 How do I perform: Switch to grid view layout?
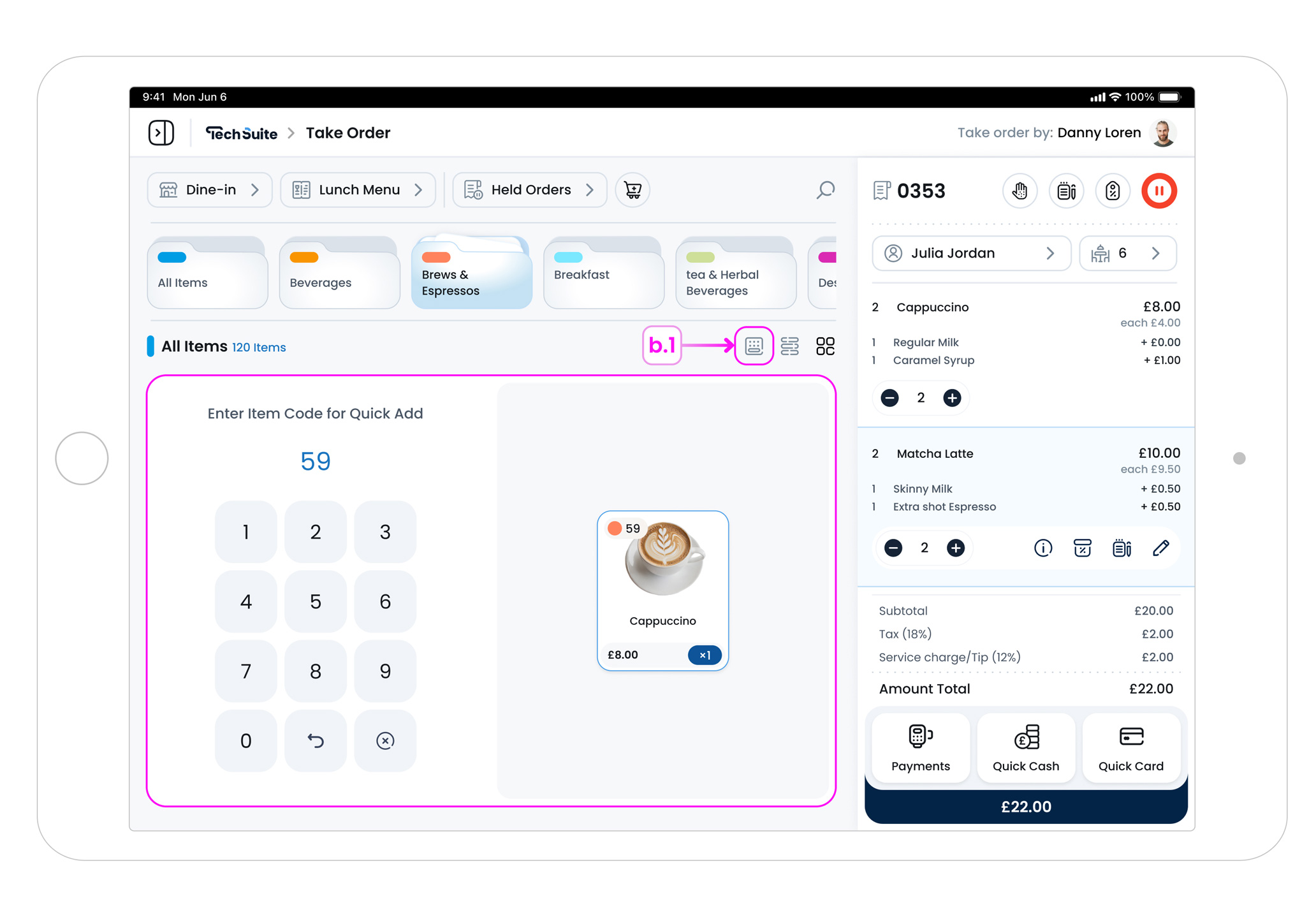coord(825,346)
